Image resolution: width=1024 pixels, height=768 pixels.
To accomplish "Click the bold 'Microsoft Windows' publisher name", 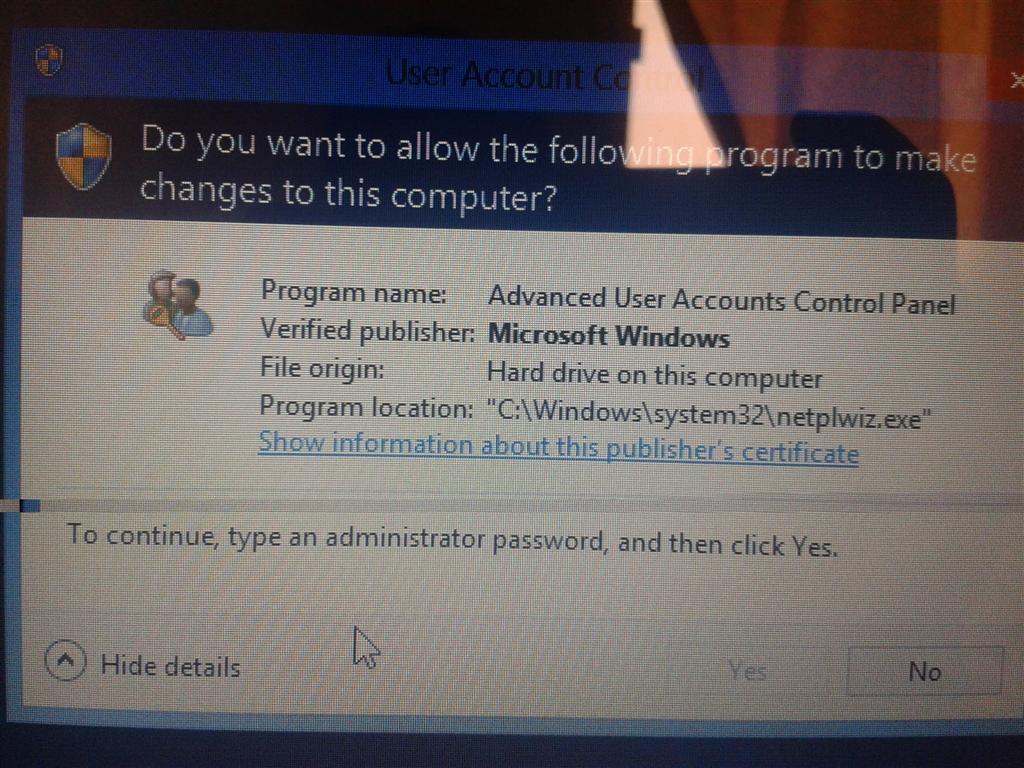I will [609, 336].
